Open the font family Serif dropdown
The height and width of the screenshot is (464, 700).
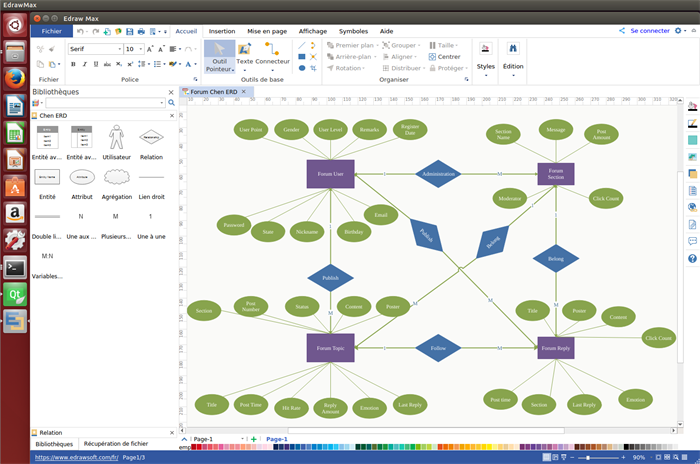(119, 49)
